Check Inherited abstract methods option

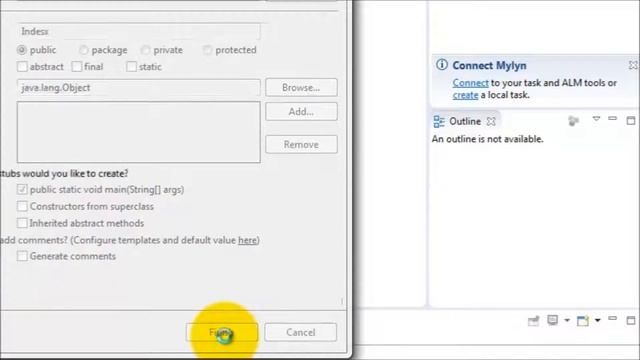tap(22, 223)
